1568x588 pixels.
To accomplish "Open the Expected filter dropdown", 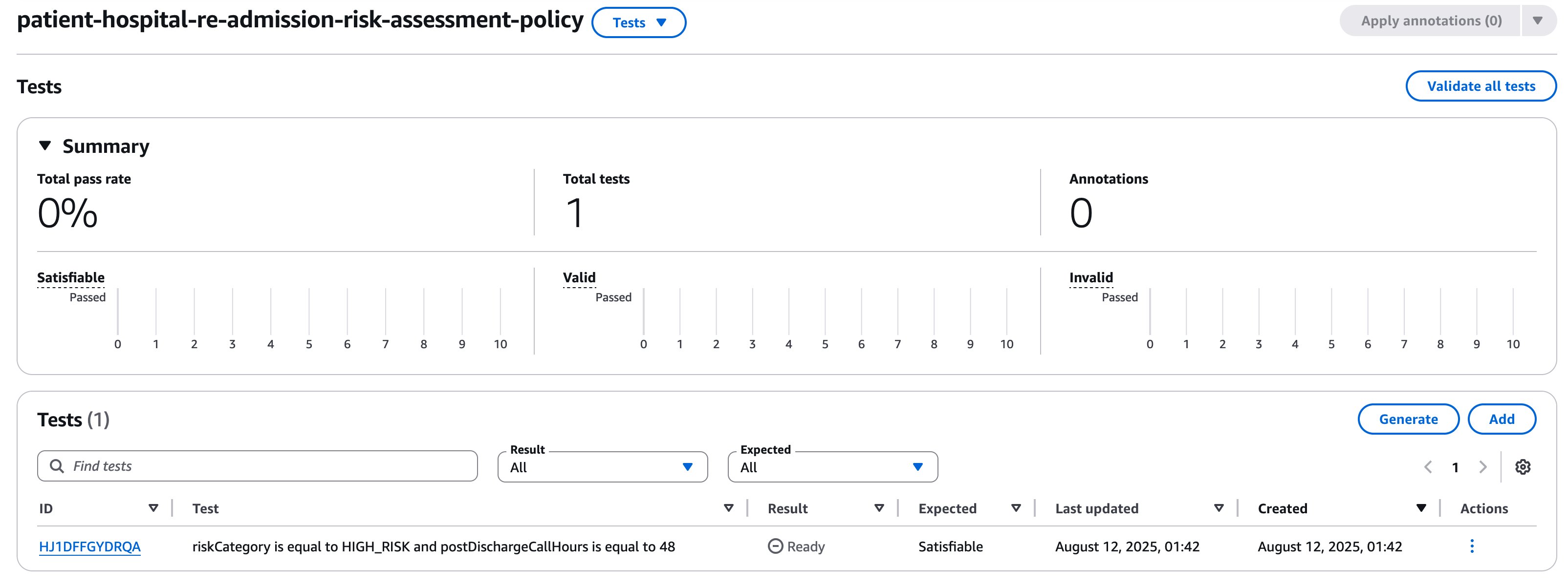I will pos(832,467).
